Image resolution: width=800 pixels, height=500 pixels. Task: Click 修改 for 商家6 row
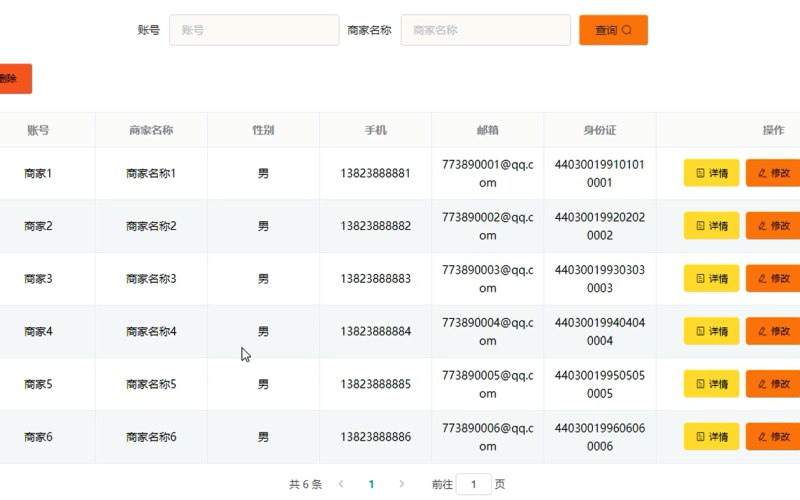point(773,437)
